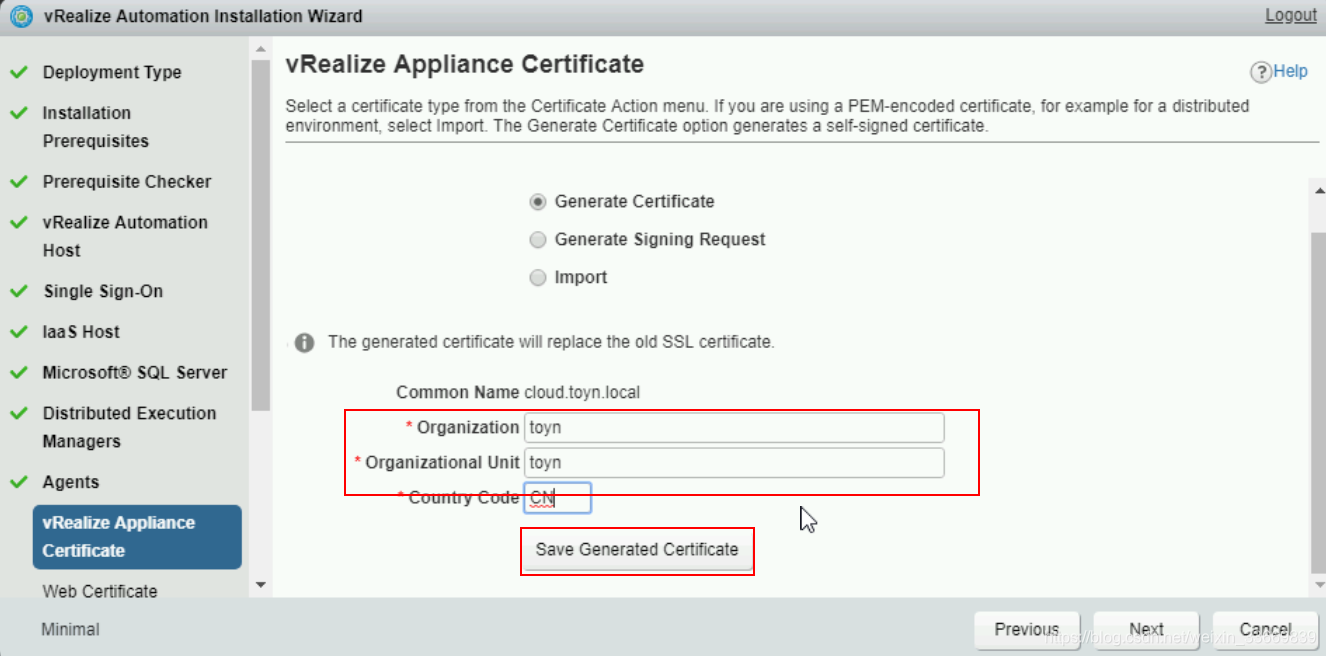
Task: Click the checkmark next to Installation Prerequisites
Action: [x=18, y=113]
